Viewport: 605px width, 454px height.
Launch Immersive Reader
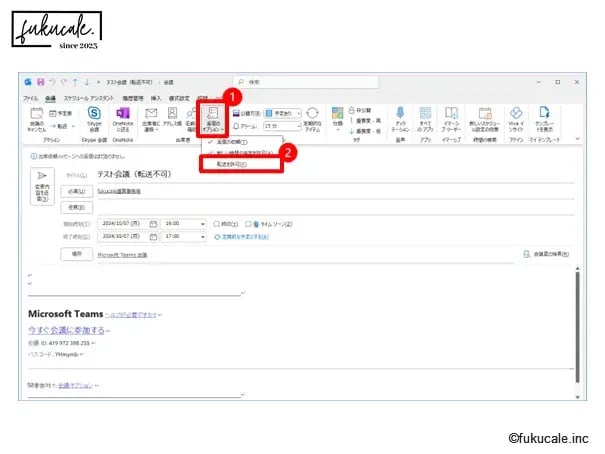pos(451,115)
